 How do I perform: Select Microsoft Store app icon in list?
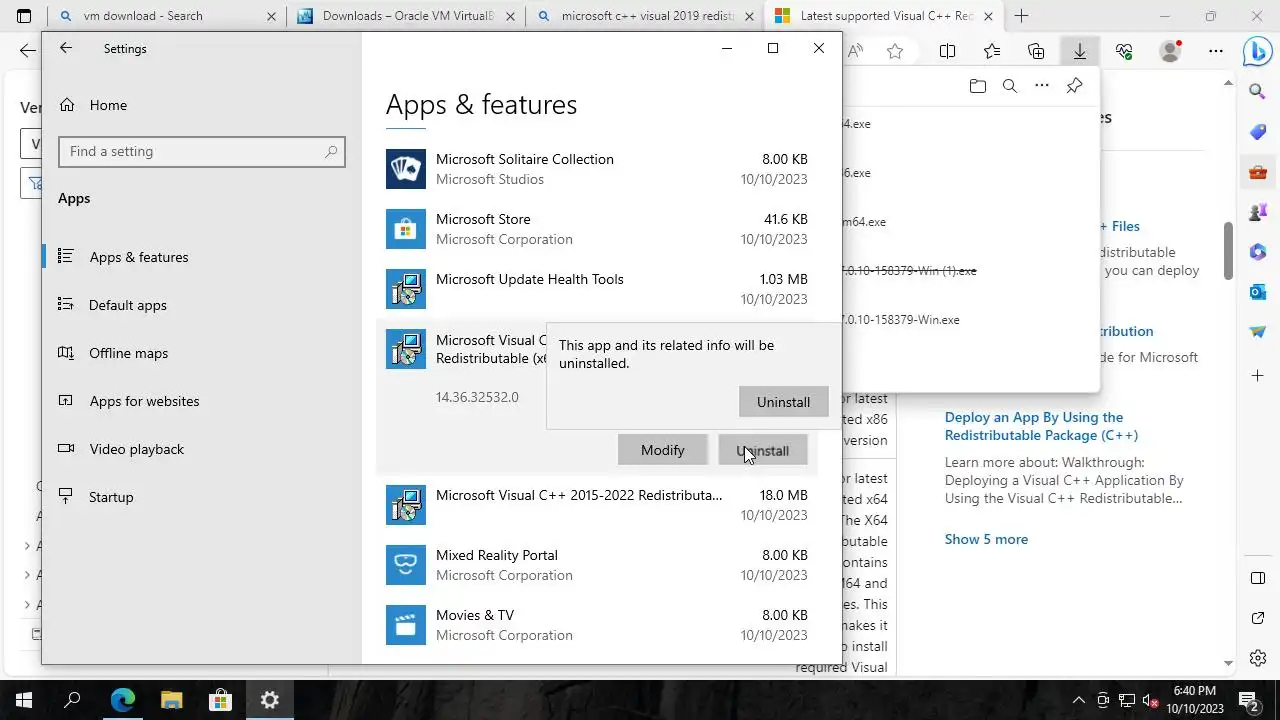tap(406, 229)
